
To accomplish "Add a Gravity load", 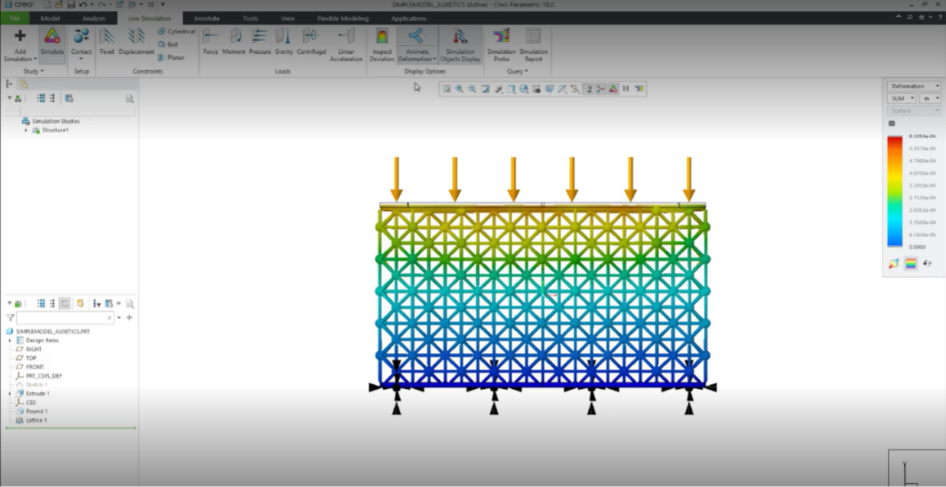I will tap(284, 41).
